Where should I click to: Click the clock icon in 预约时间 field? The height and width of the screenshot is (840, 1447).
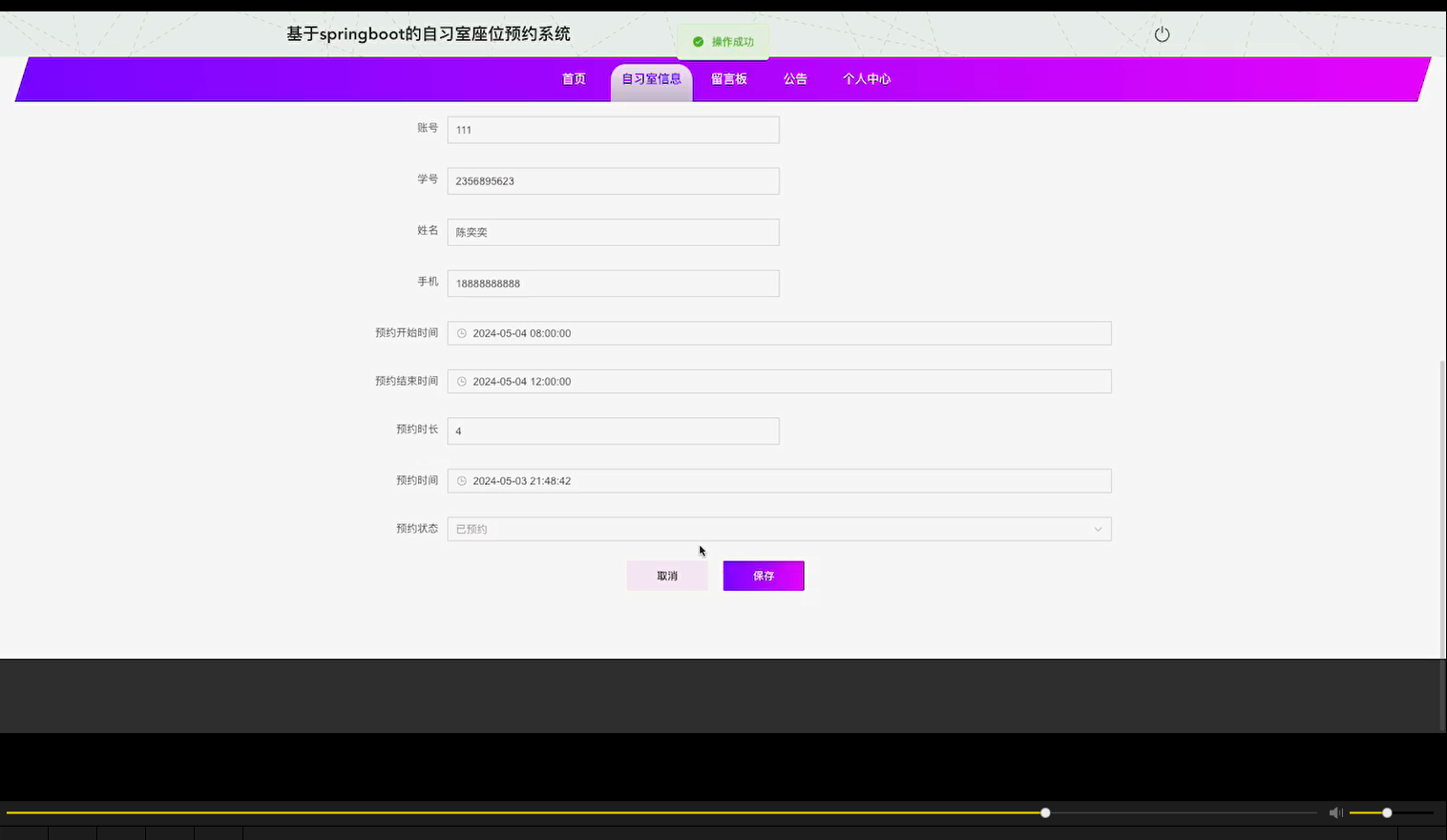click(x=462, y=480)
